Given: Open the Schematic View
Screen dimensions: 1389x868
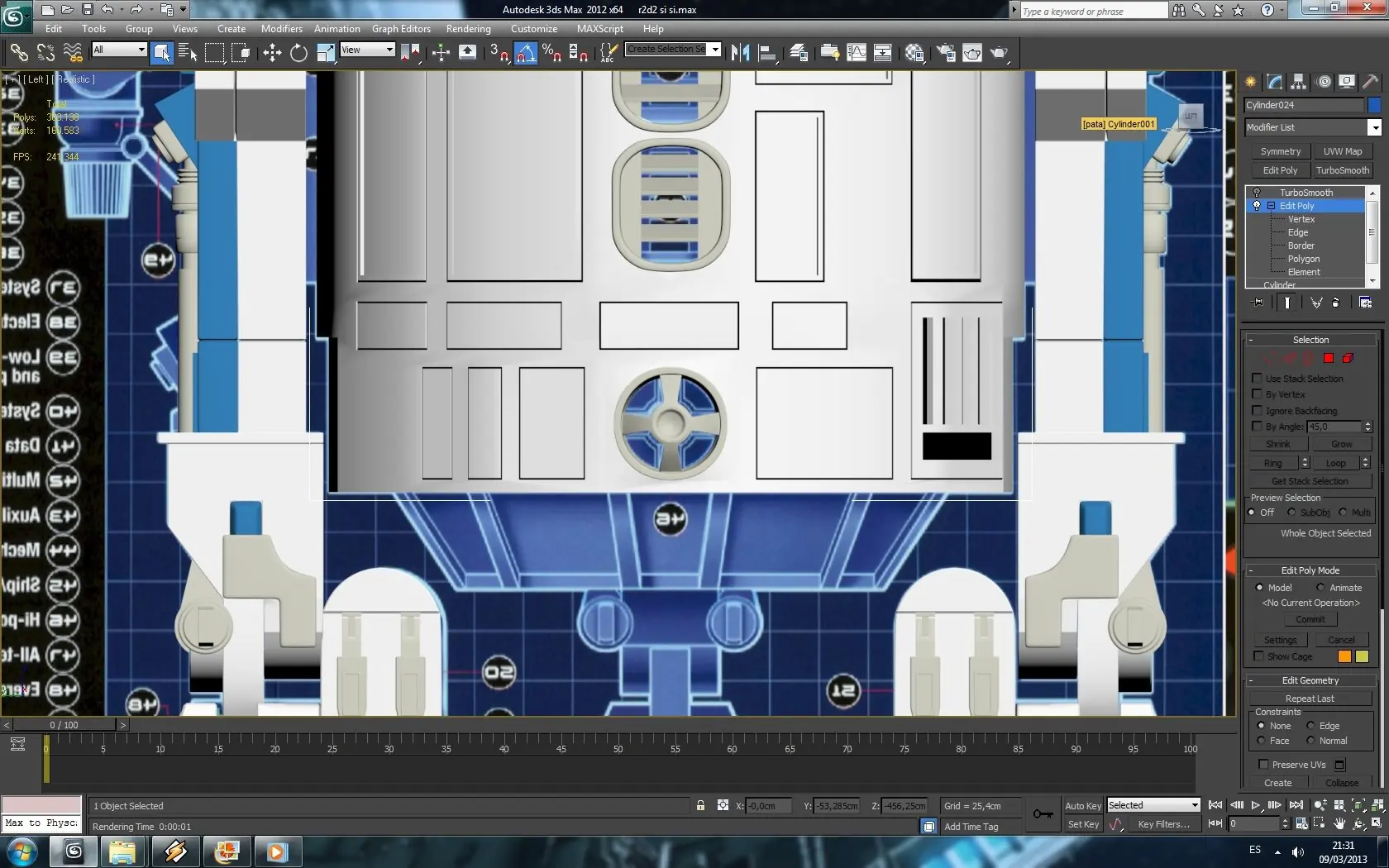Looking at the screenshot, I should (x=882, y=53).
